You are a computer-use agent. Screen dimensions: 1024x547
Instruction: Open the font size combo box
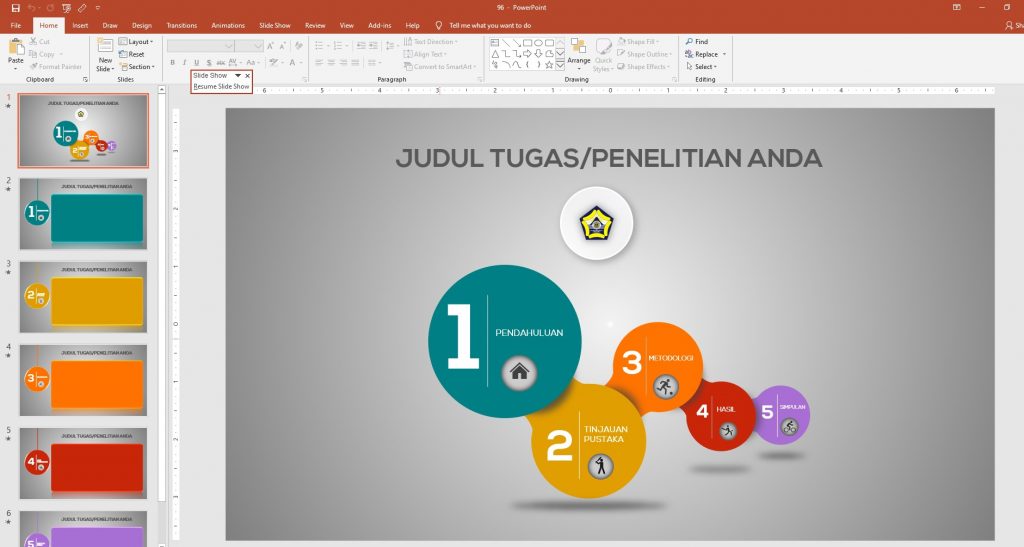coord(249,46)
